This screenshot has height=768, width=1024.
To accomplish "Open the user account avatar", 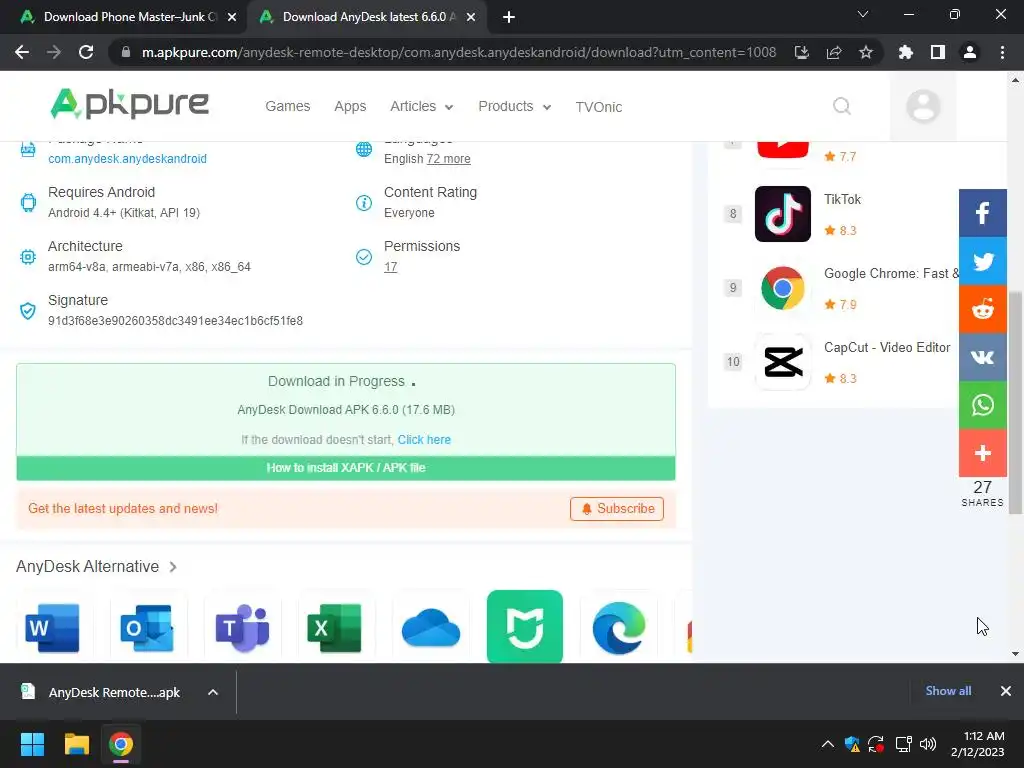I will [x=923, y=106].
